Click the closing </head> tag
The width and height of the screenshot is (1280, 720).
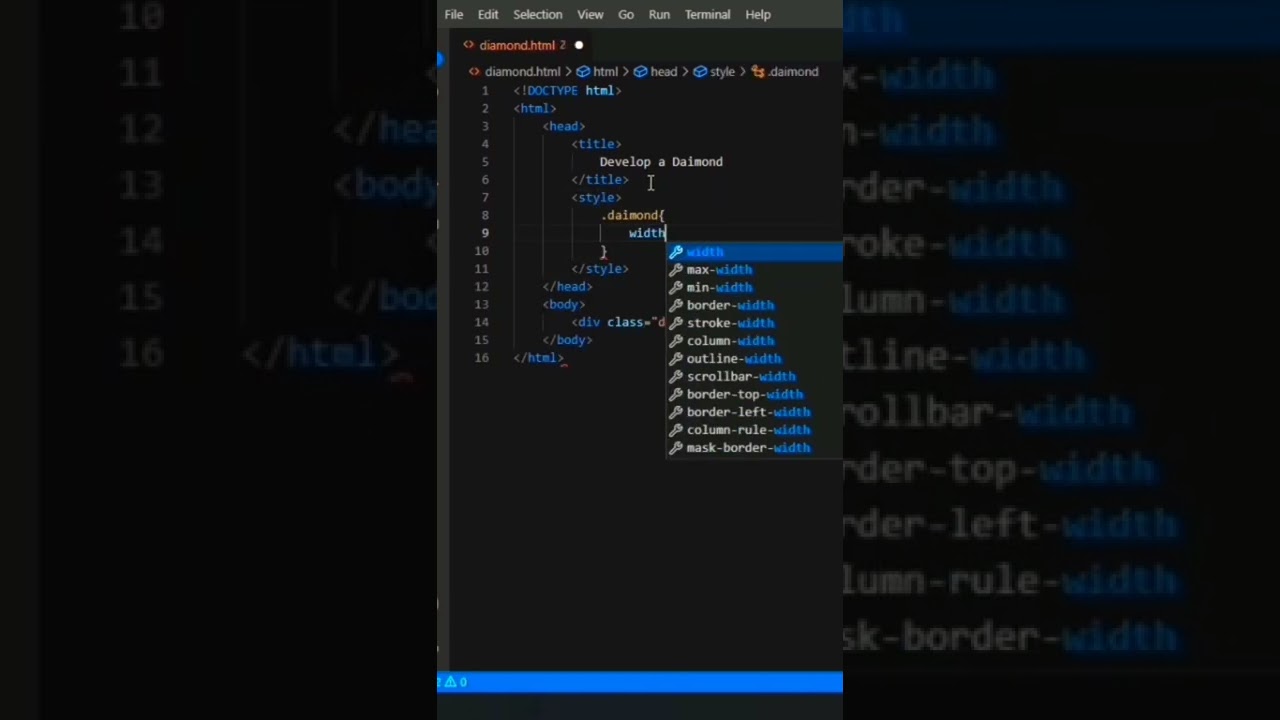click(x=567, y=287)
